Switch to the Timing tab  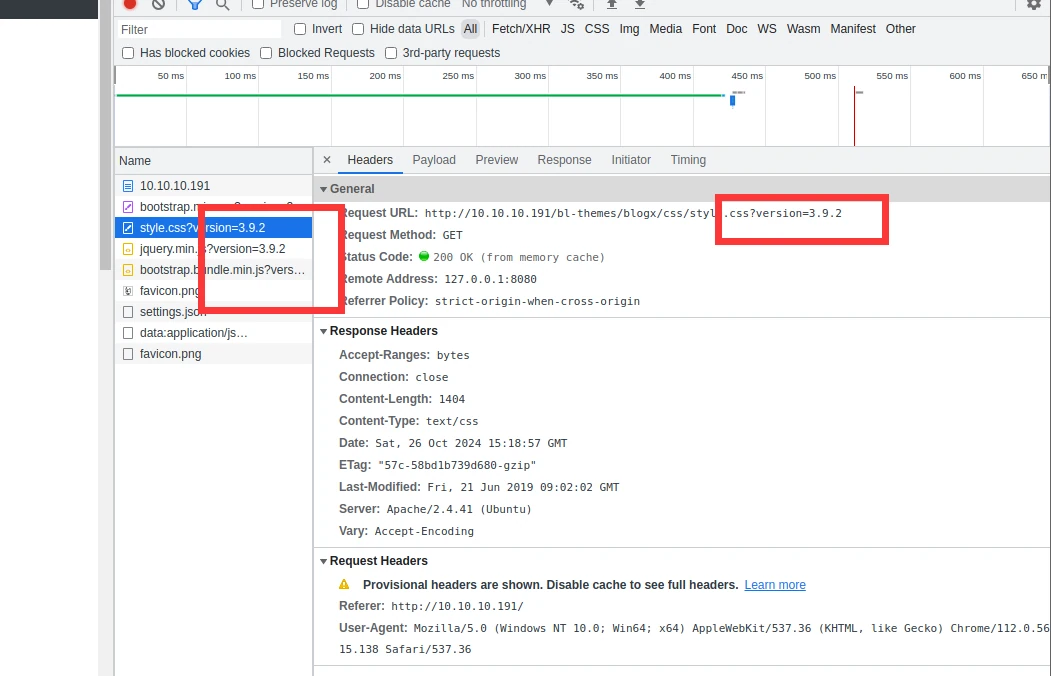click(688, 160)
